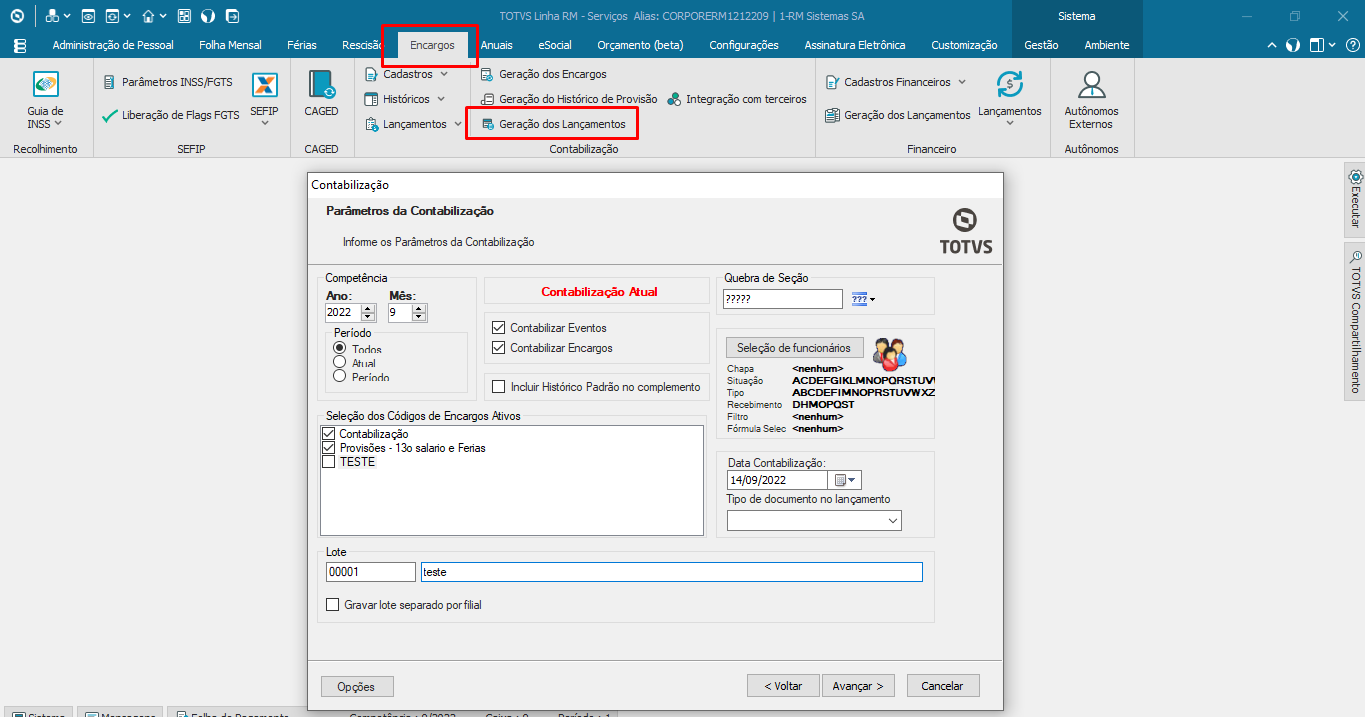Open Geração dos Lançamentos under Contabilização
Viewport: 1365px width, 717px height.
pos(553,124)
